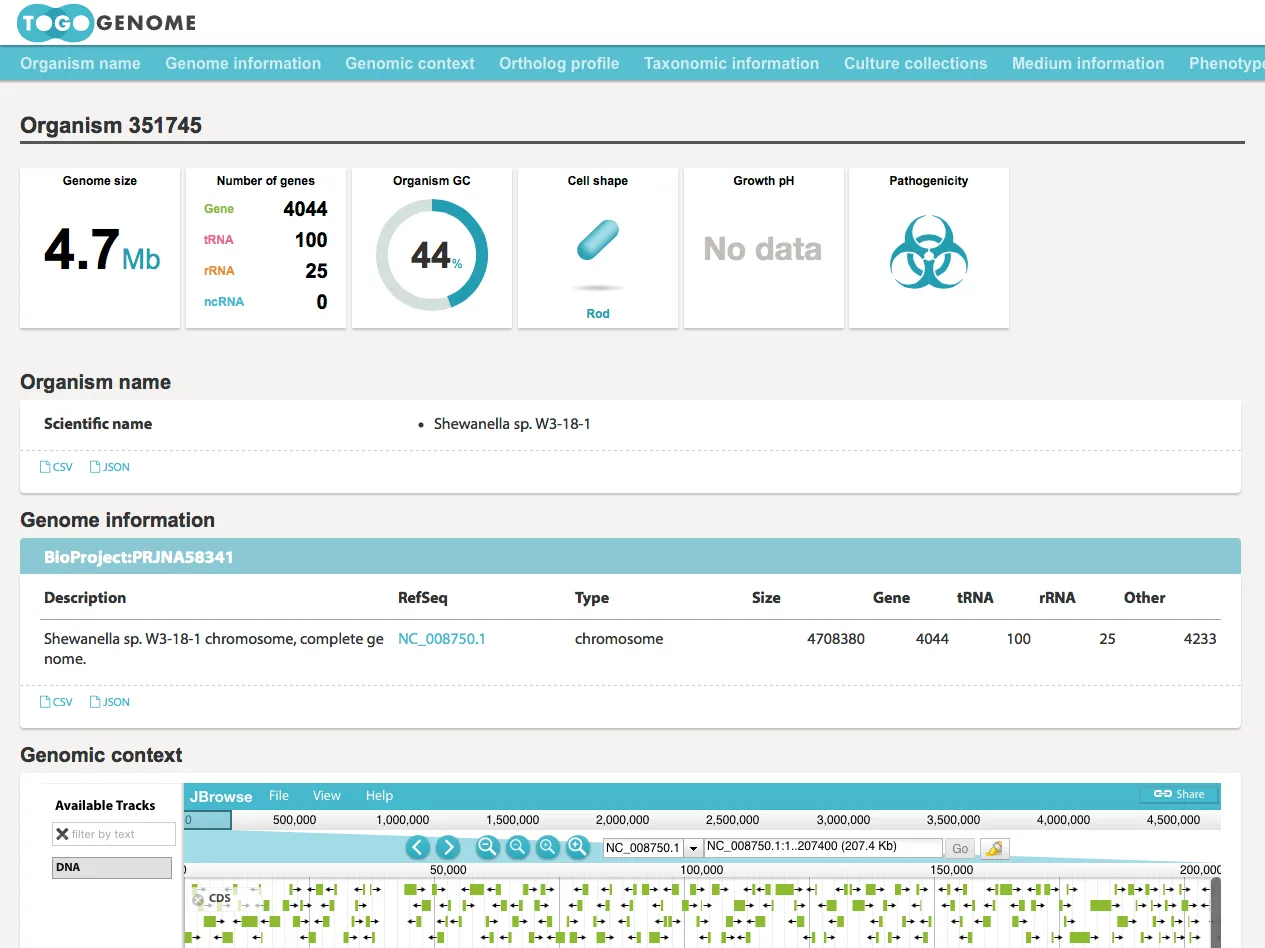The image size is (1265, 948).
Task: Focus the filter by text field
Action: pyautogui.click(x=114, y=834)
